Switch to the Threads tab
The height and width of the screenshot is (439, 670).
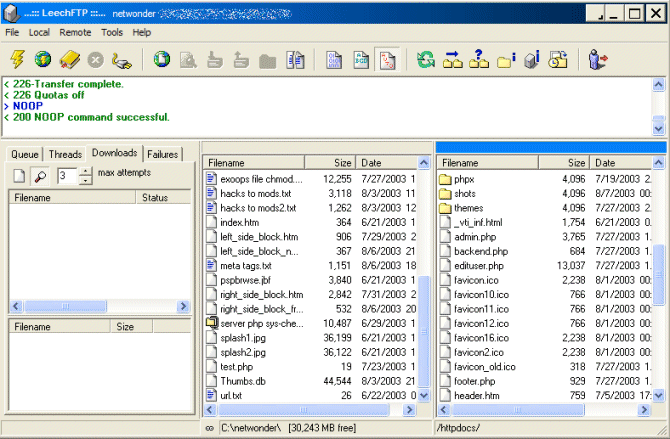(x=65, y=154)
